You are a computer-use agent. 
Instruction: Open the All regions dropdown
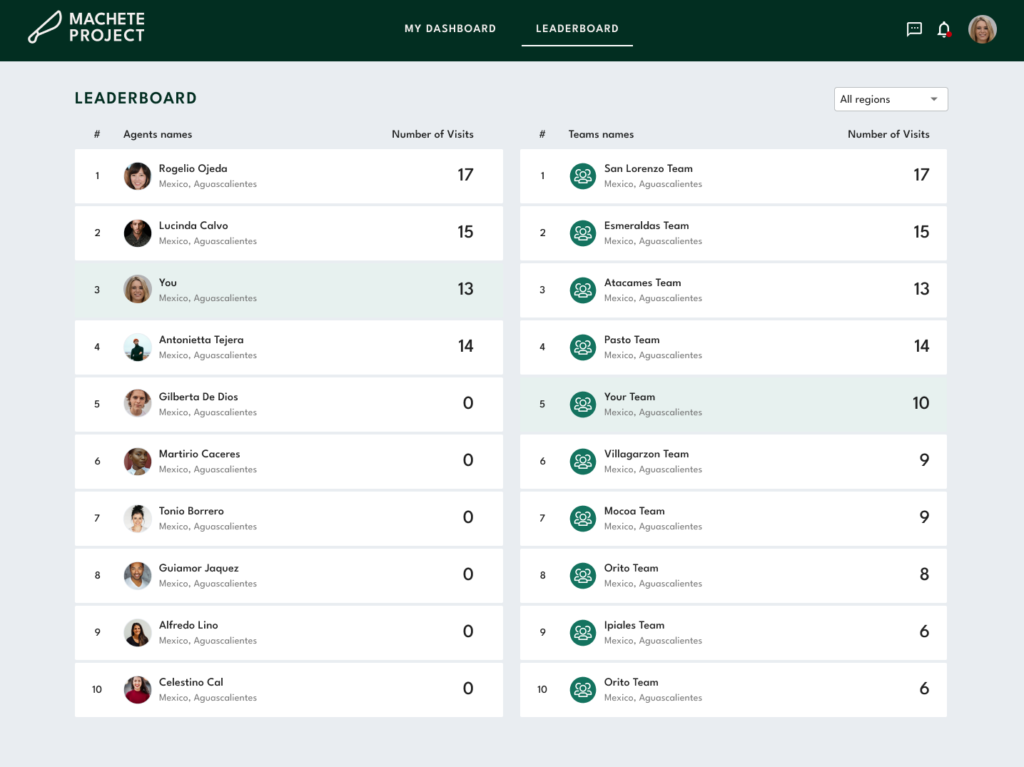point(890,99)
